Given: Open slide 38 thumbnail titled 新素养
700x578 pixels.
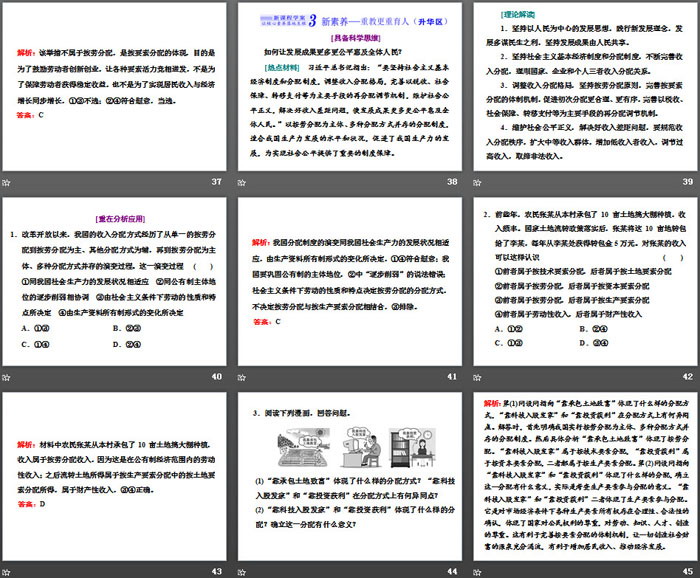Looking at the screenshot, I should pyautogui.click(x=350, y=87).
